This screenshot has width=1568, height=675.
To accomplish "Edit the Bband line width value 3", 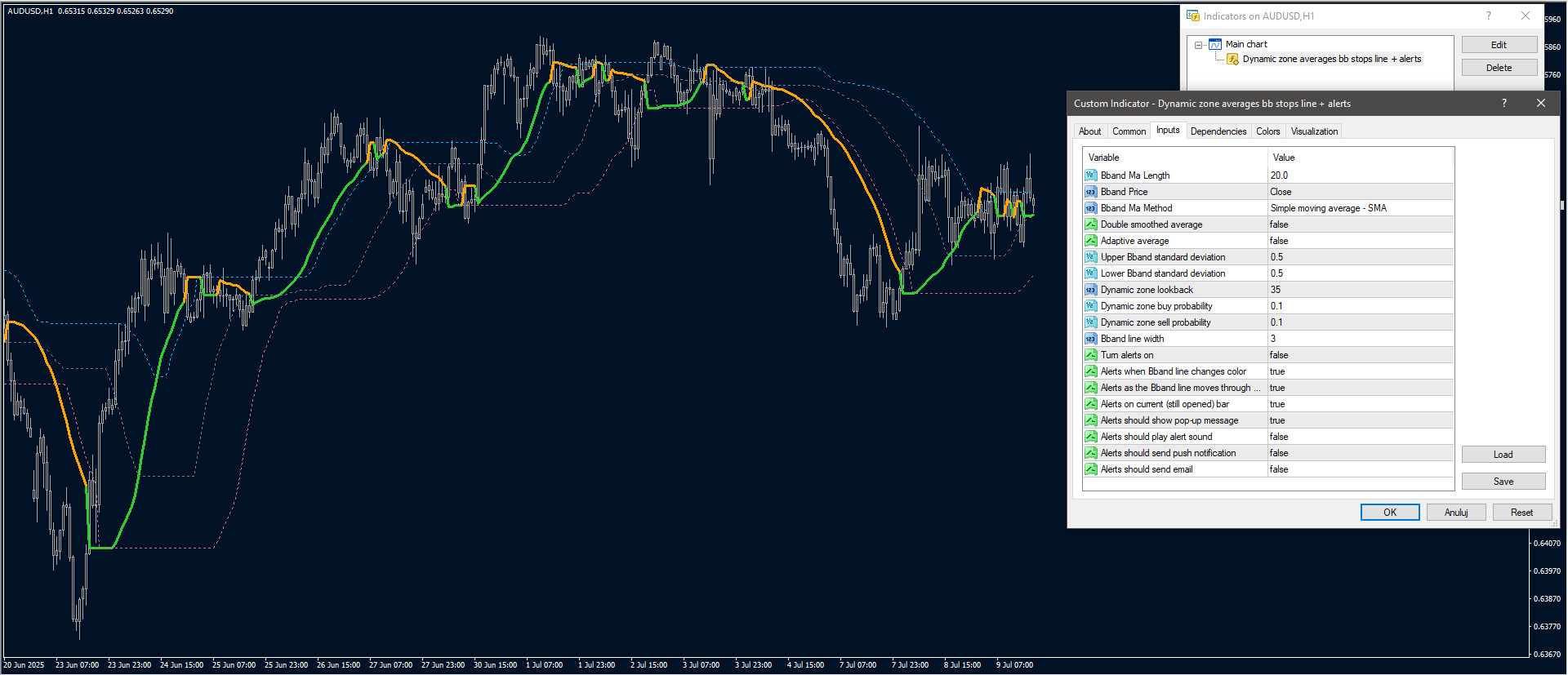I will (x=1361, y=339).
